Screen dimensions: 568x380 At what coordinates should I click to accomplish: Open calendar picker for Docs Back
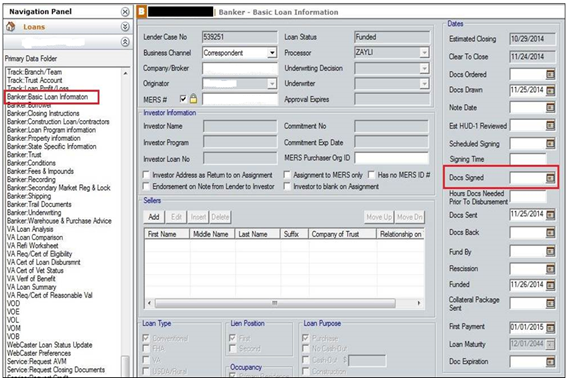pyautogui.click(x=550, y=232)
